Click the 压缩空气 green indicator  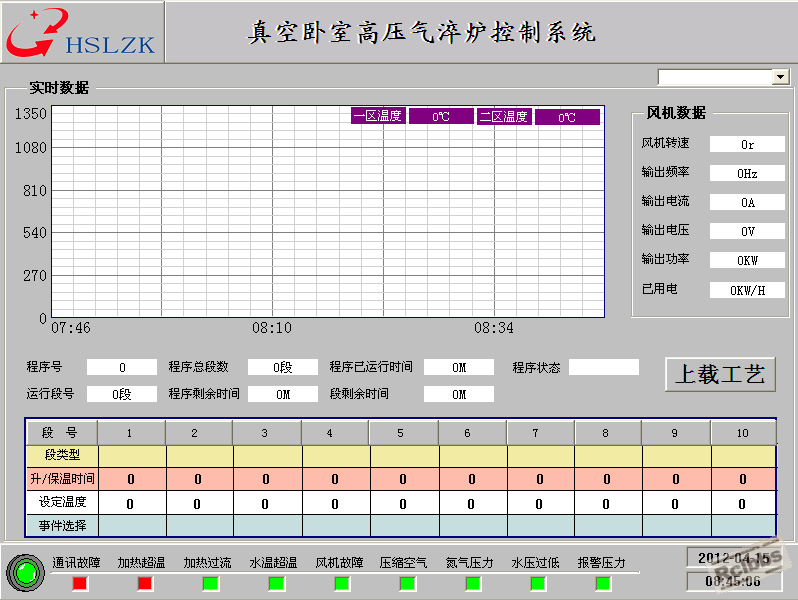coord(407,583)
